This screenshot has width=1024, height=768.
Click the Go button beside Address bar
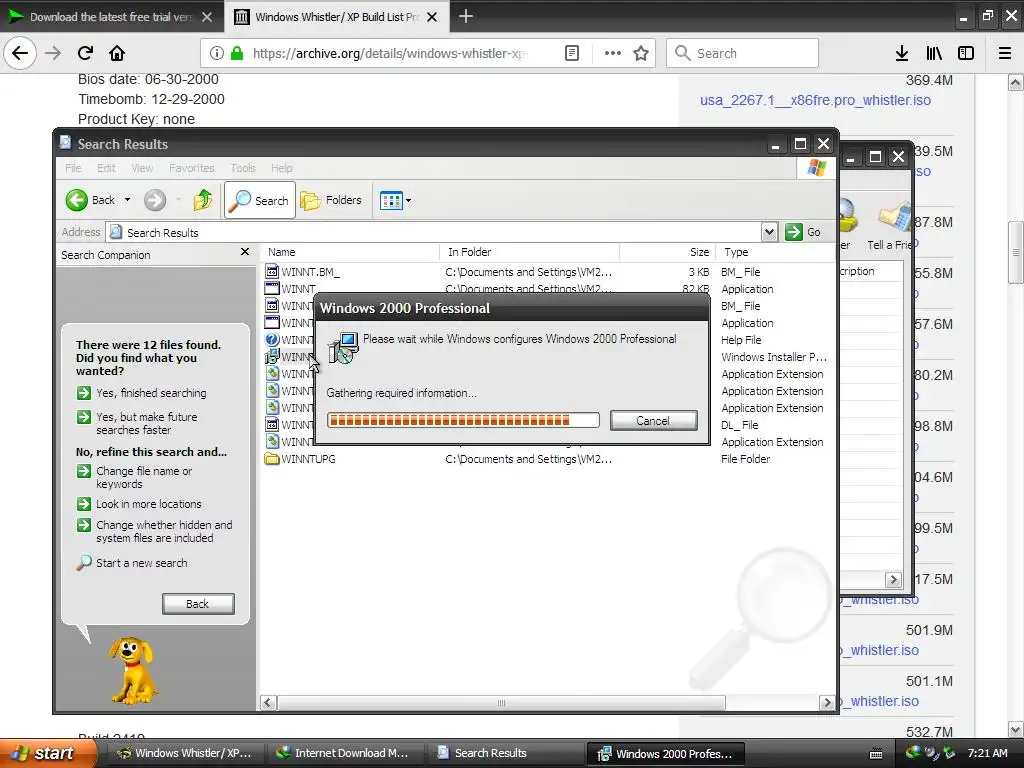[803, 232]
